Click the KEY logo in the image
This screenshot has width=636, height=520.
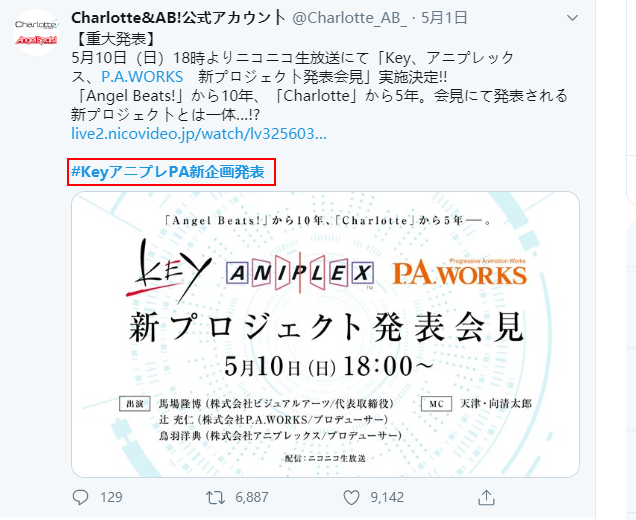(x=168, y=271)
